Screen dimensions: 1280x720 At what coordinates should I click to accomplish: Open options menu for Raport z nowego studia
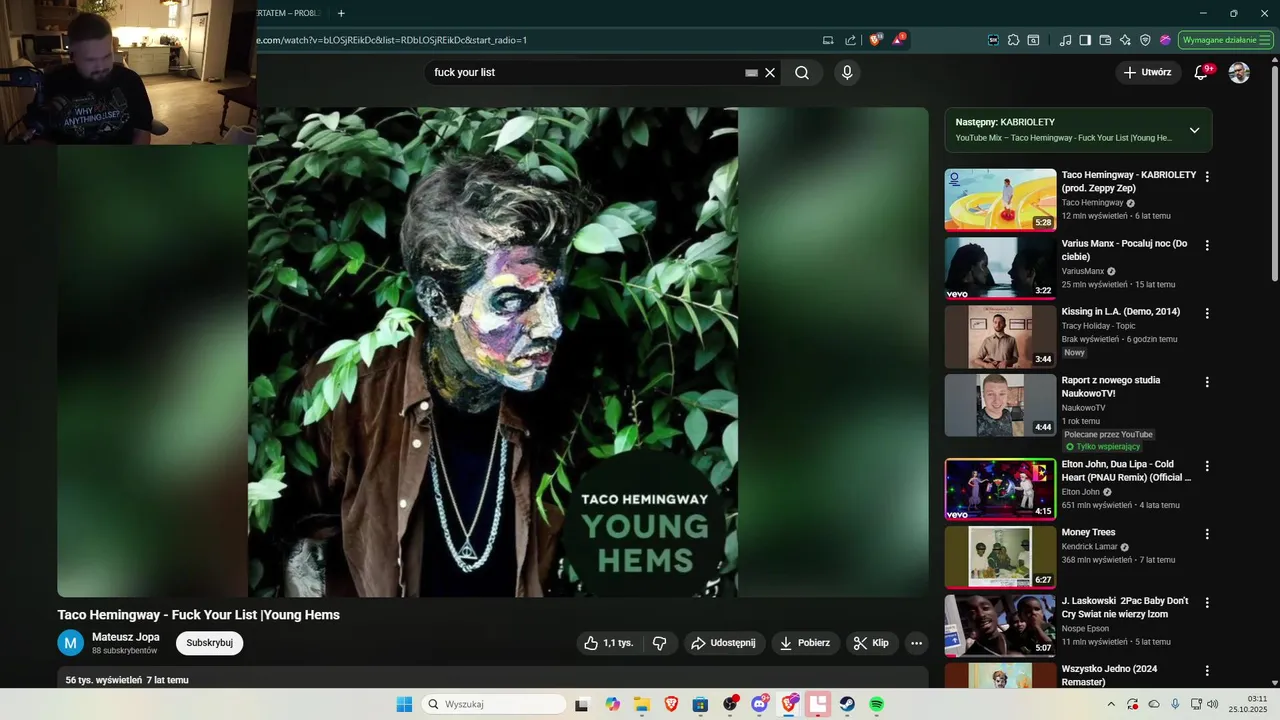(x=1207, y=382)
